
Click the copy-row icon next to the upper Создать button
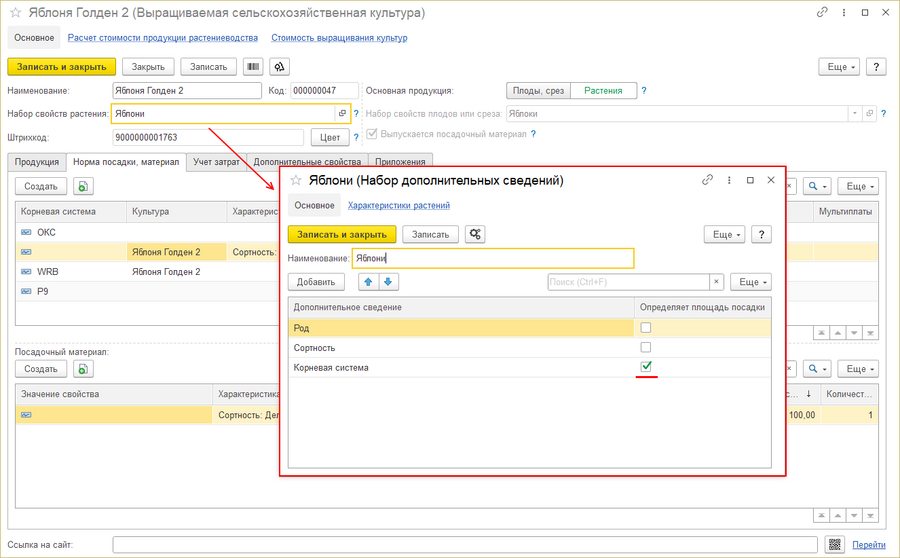click(x=84, y=186)
